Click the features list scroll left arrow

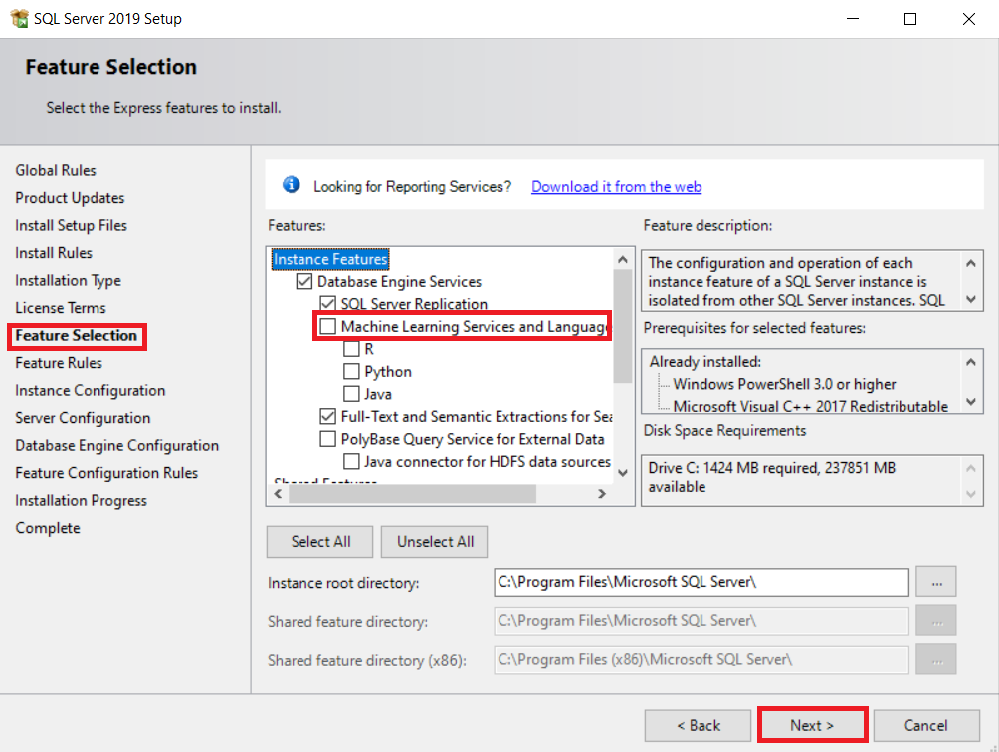278,493
